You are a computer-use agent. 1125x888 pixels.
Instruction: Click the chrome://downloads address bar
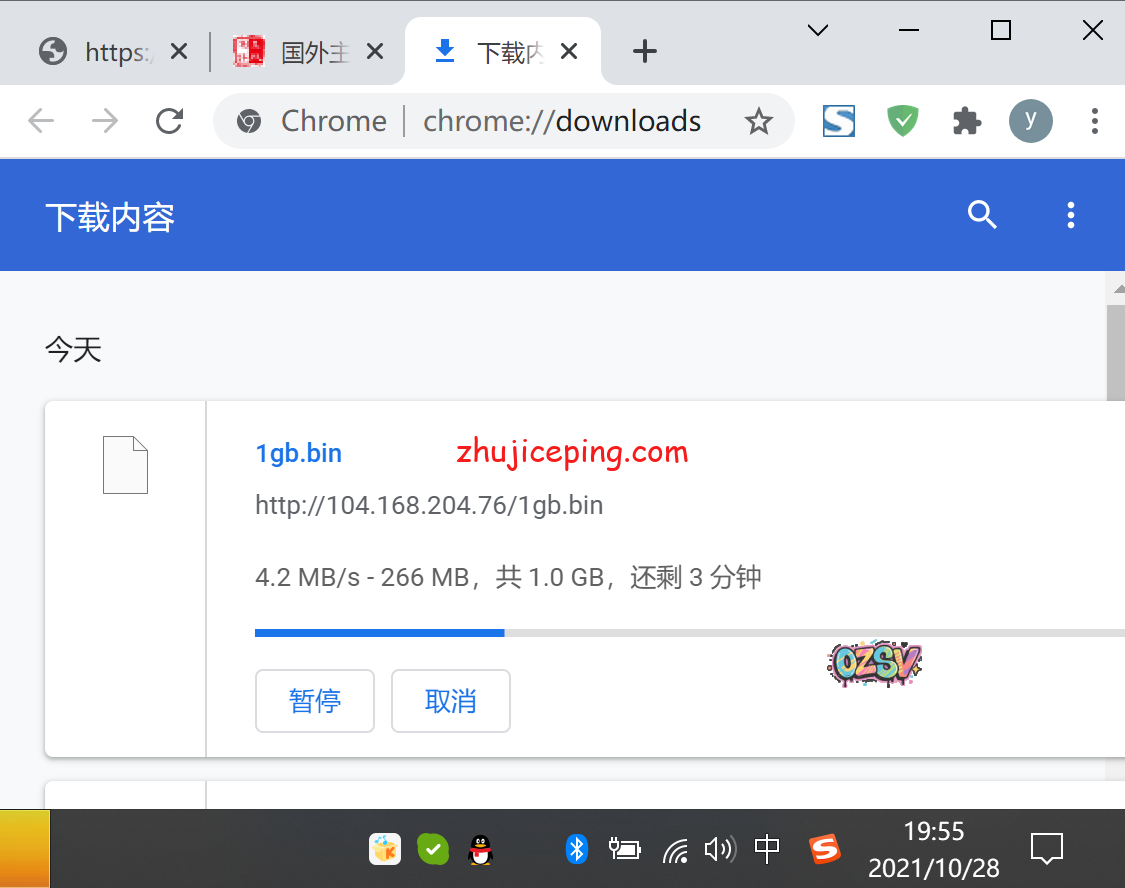pyautogui.click(x=560, y=122)
